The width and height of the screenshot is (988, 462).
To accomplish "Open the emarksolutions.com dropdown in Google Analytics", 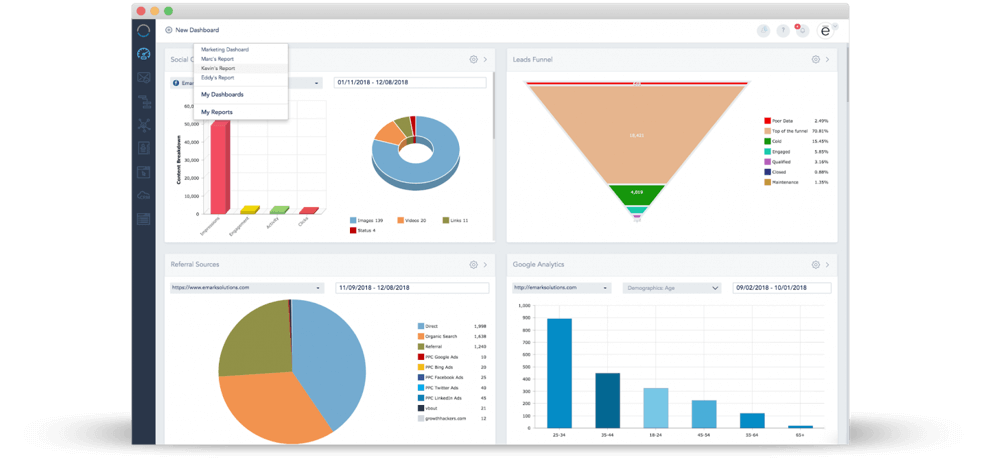I will (x=562, y=287).
